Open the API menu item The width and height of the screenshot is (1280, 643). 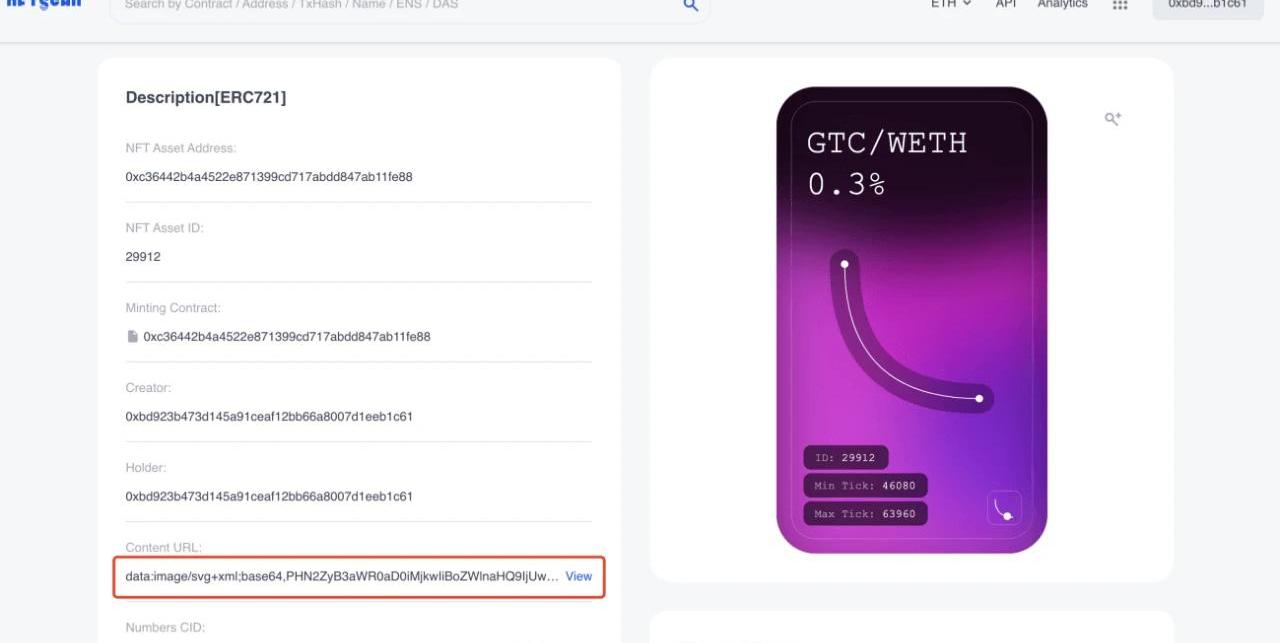(x=1006, y=5)
